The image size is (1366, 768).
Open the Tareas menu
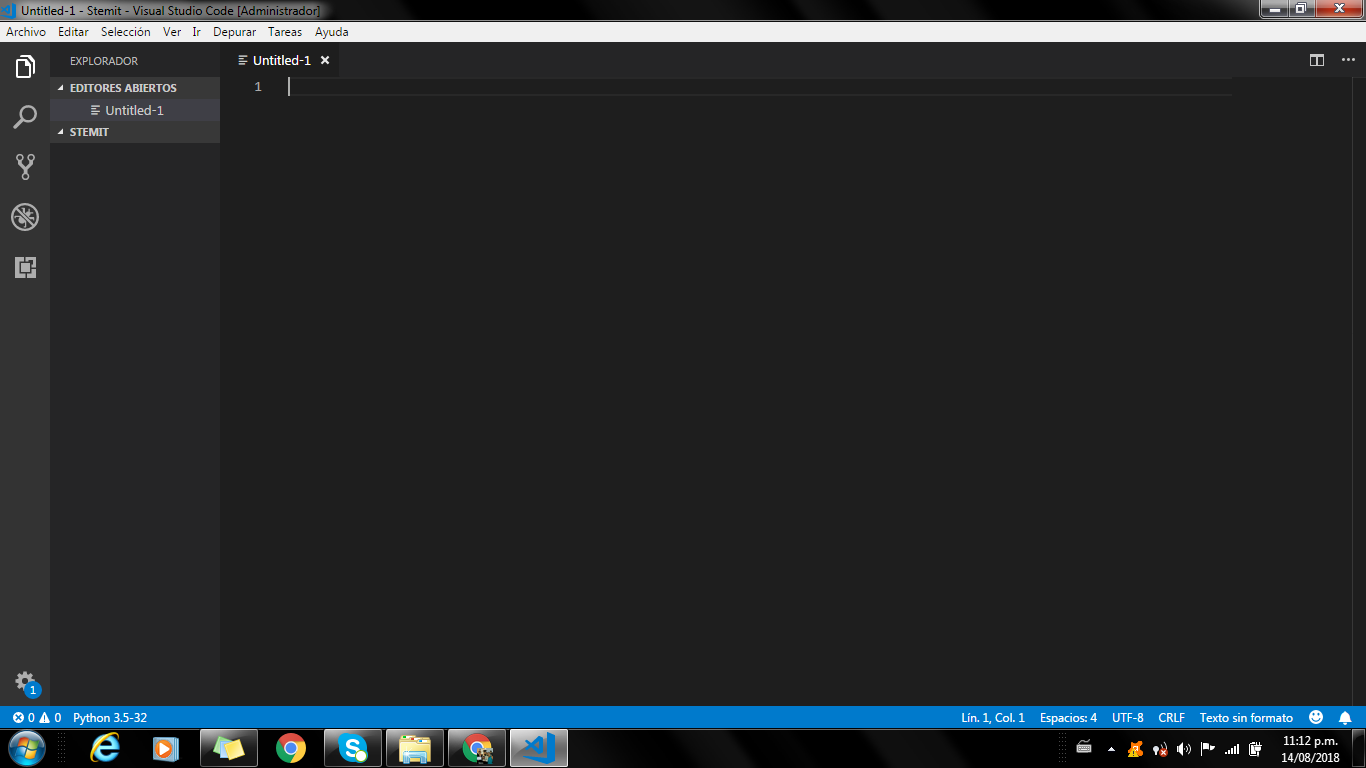pos(285,32)
